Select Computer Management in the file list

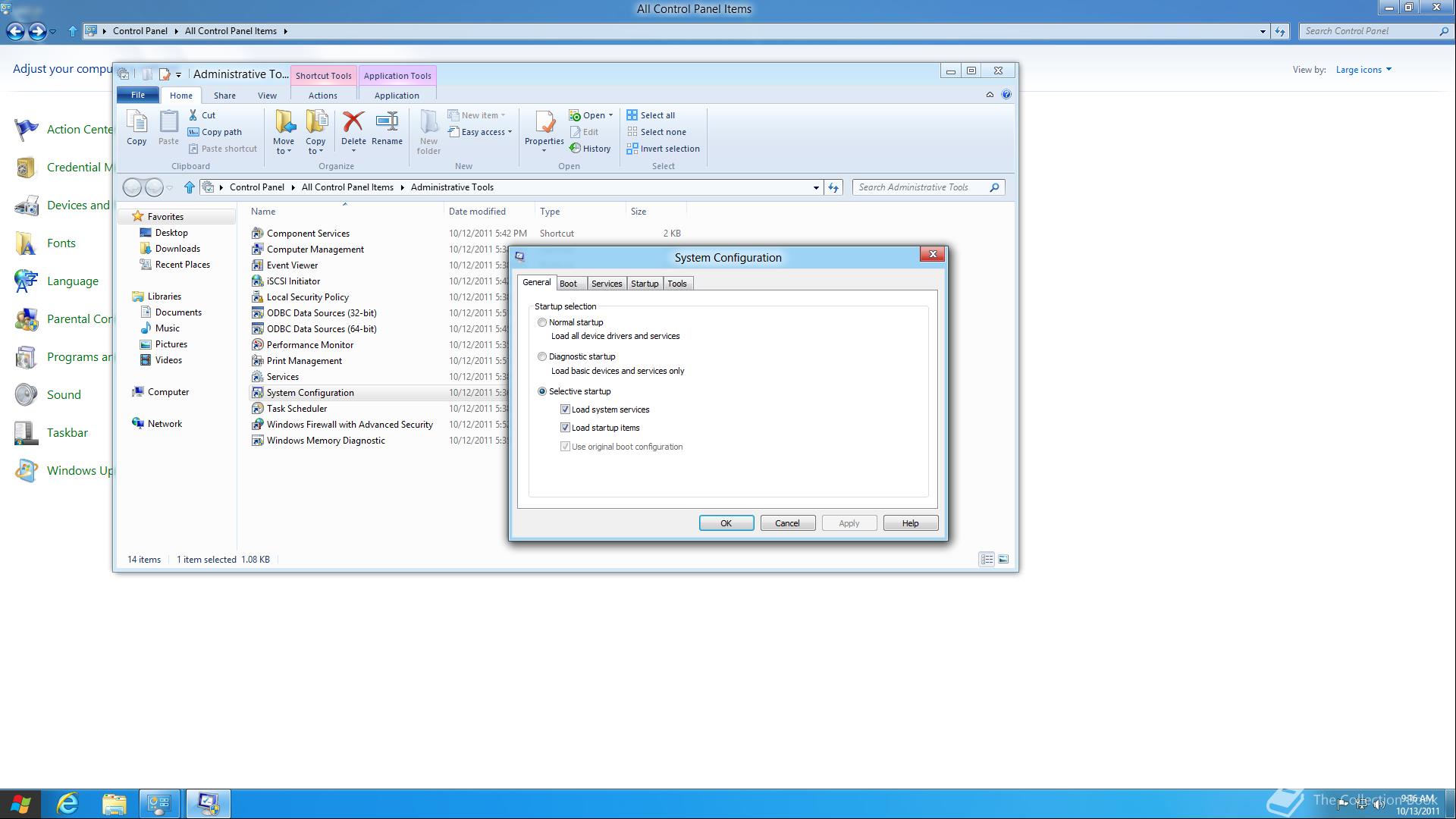tap(315, 249)
